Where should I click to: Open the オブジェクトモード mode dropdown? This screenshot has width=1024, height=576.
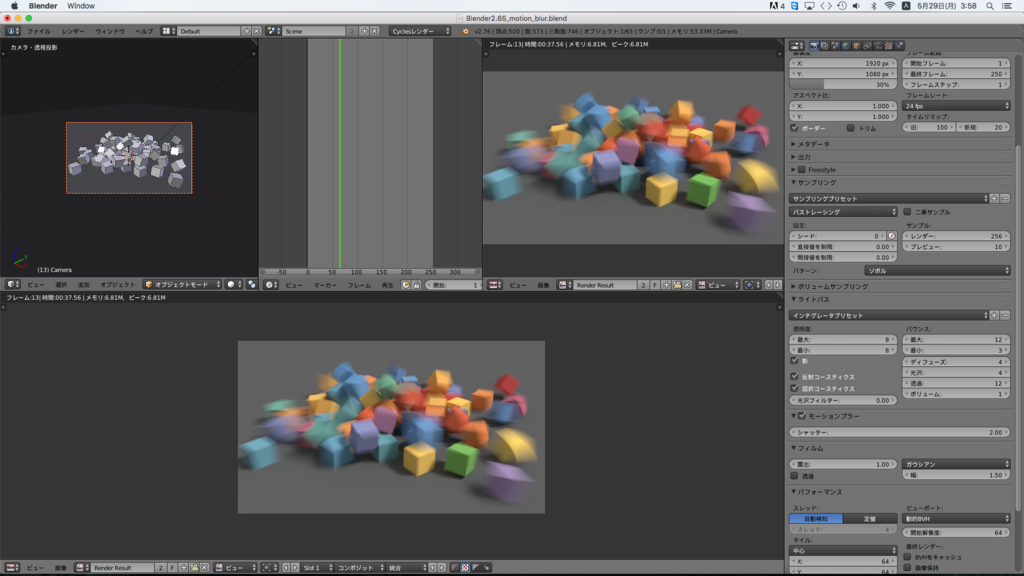point(183,285)
